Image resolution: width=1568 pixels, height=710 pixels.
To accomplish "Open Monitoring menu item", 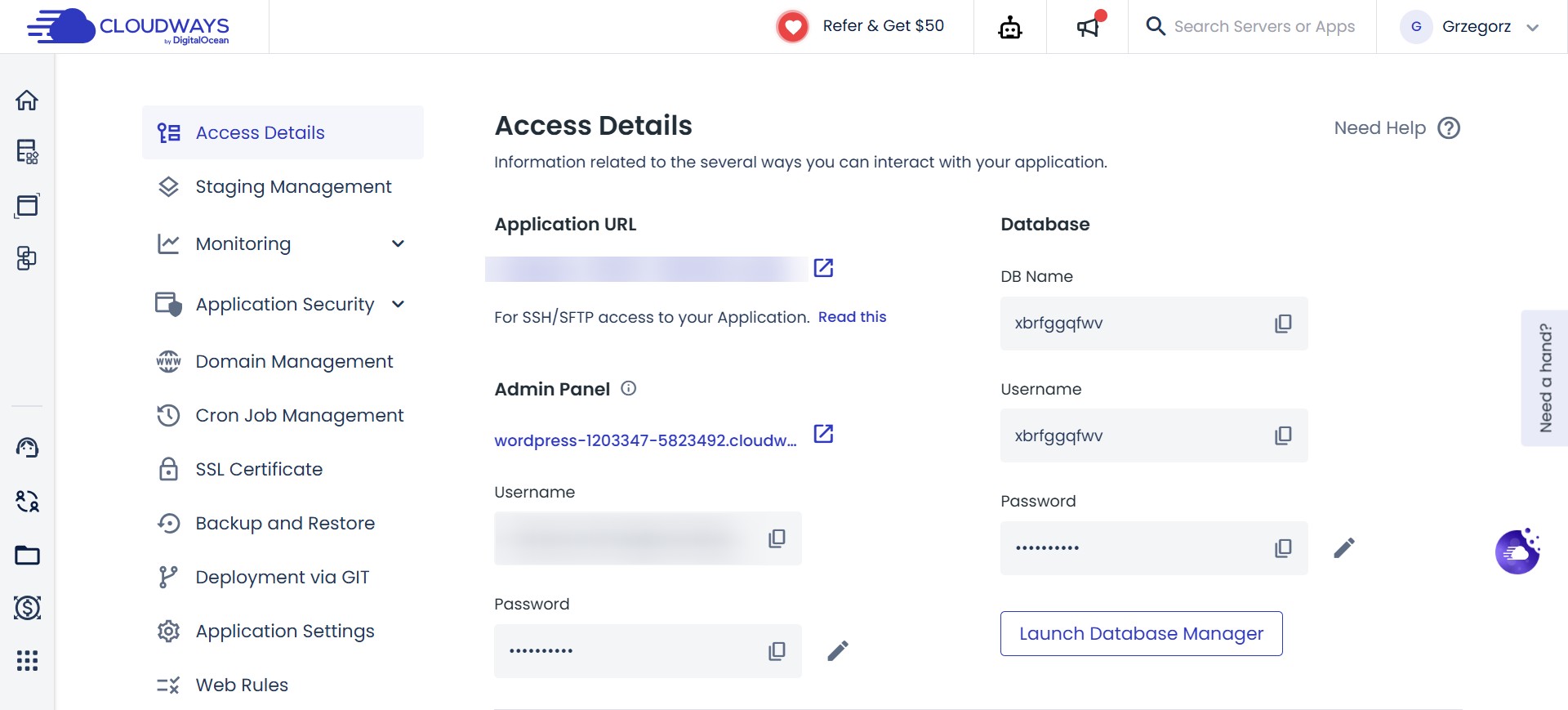I will tap(243, 243).
